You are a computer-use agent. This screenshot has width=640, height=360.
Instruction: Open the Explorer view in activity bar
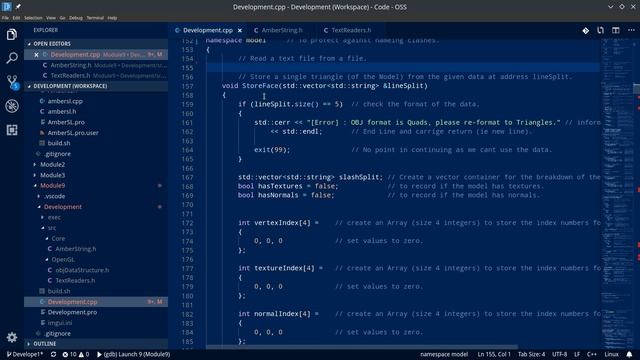(x=12, y=34)
